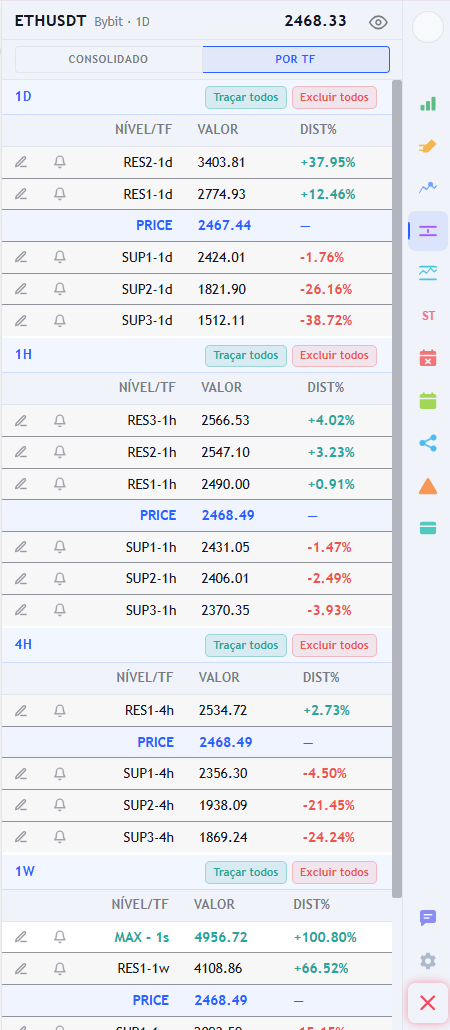Viewport: 450px width, 1030px height.
Task: Click Traçar todos in the 4H section
Action: pos(246,645)
